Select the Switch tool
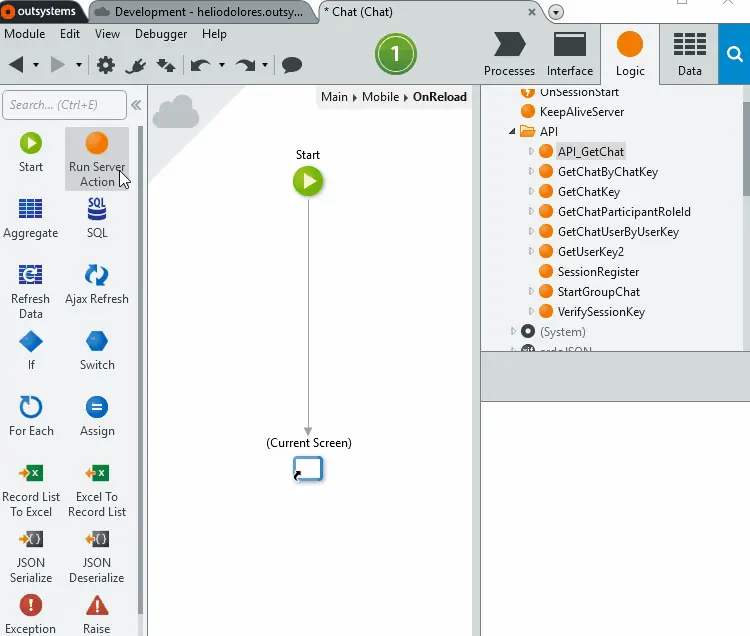The image size is (750, 636). 97,351
